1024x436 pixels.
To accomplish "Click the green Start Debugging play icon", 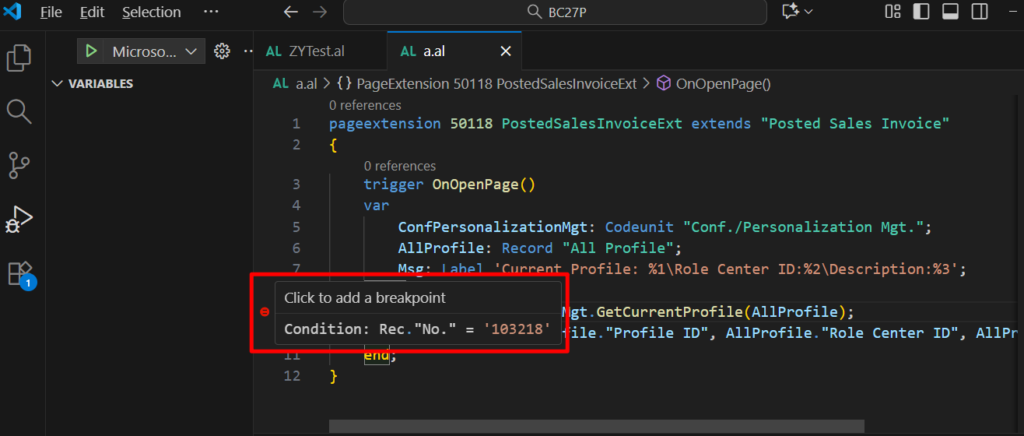I will click(x=91, y=51).
